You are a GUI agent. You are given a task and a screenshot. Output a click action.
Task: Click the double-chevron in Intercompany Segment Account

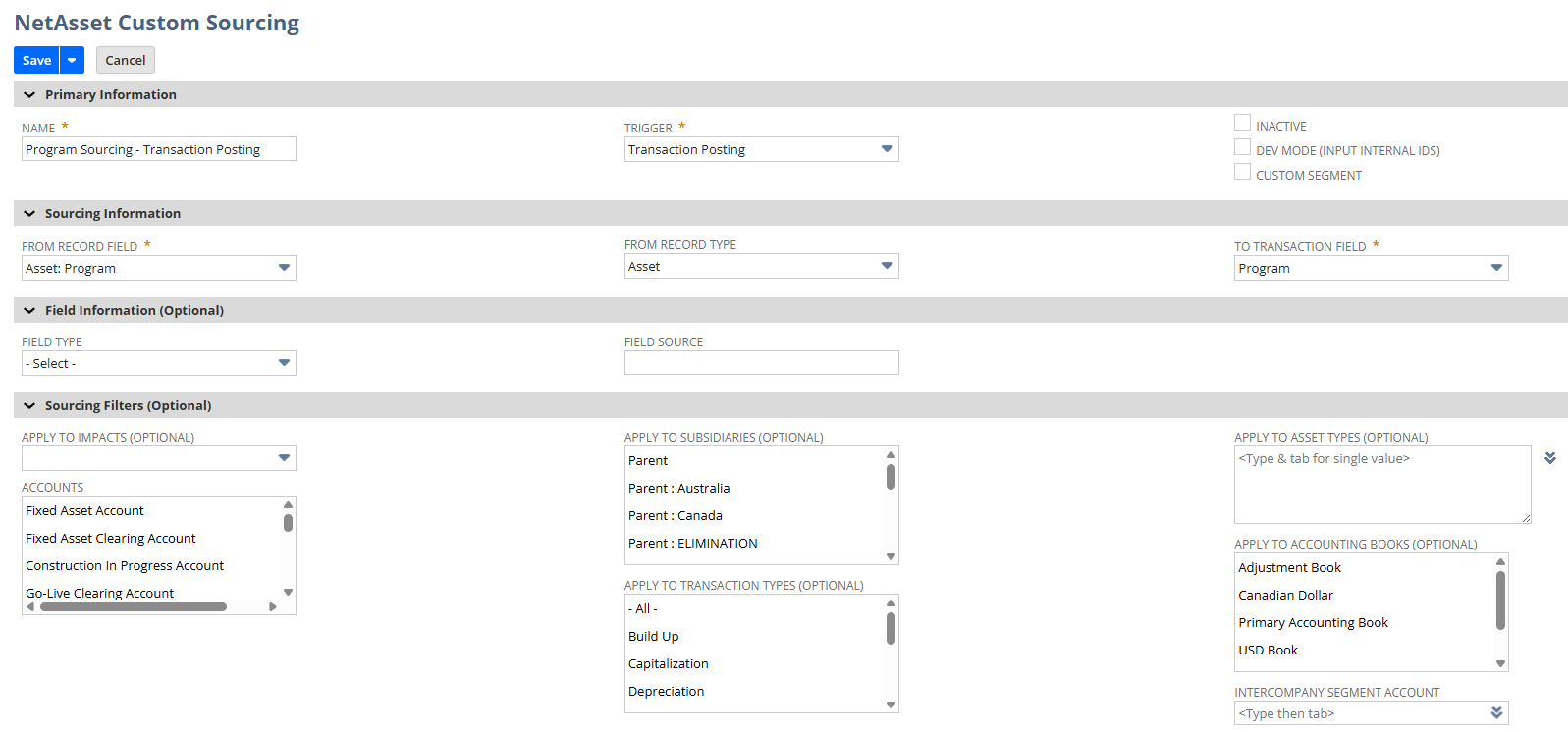(x=1496, y=713)
